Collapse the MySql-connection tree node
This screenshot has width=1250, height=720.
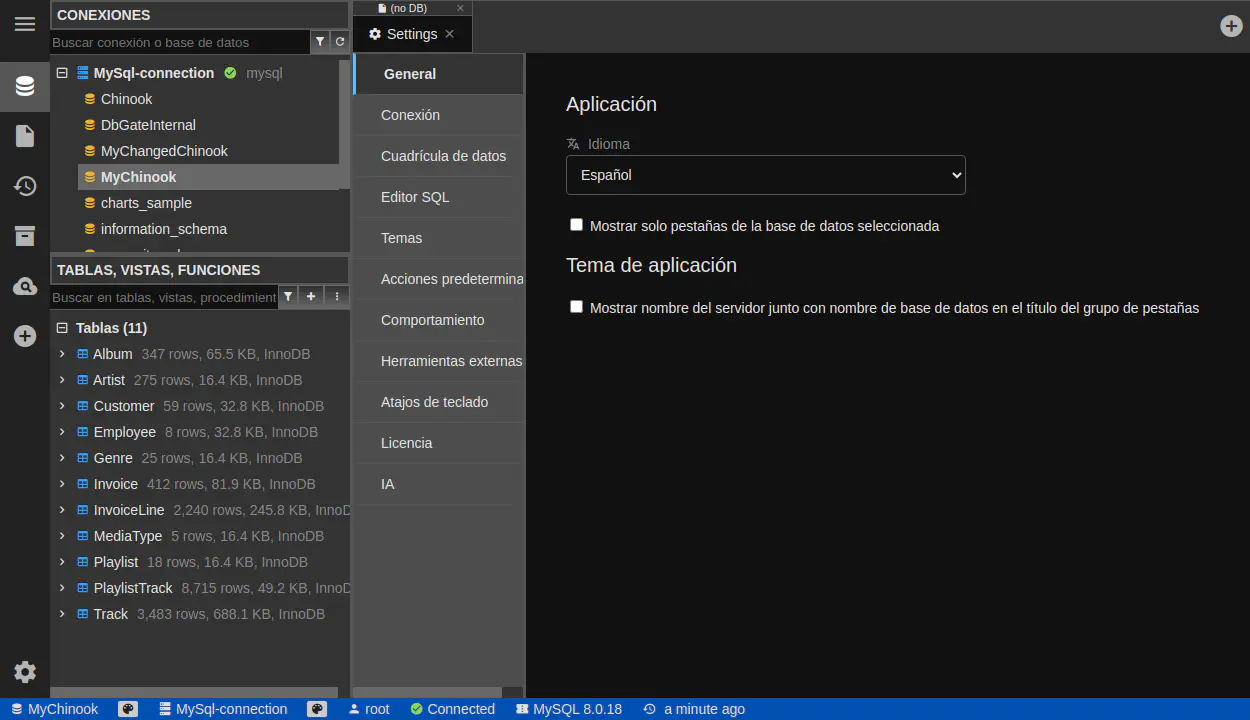62,73
